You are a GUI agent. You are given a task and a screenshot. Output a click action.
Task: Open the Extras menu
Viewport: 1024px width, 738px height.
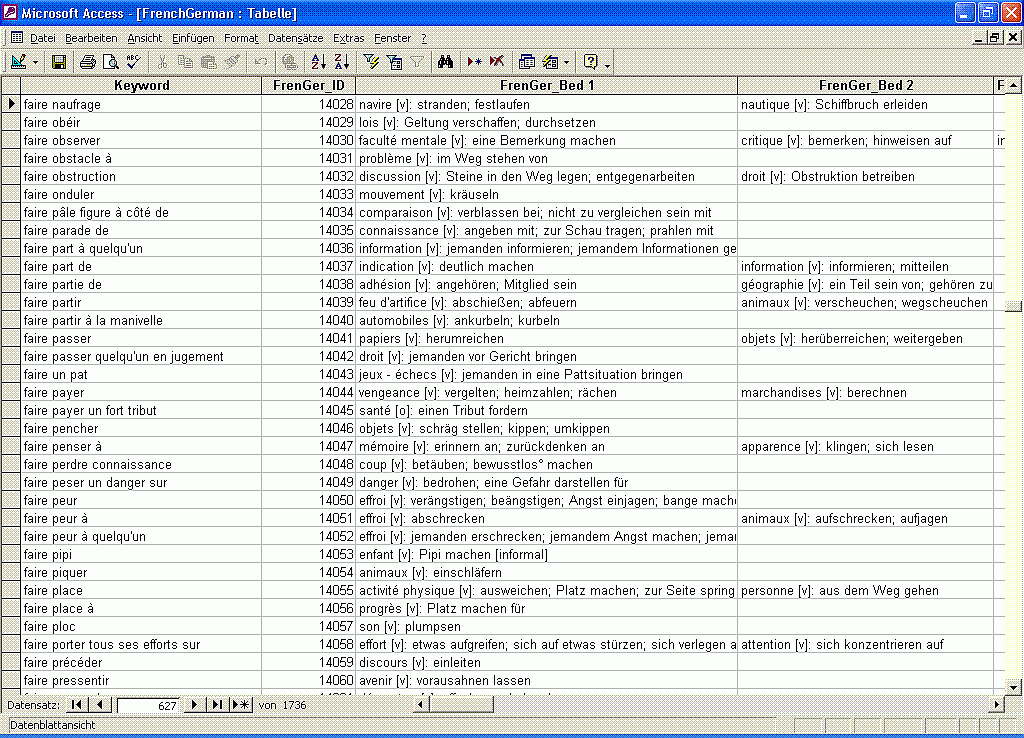348,38
